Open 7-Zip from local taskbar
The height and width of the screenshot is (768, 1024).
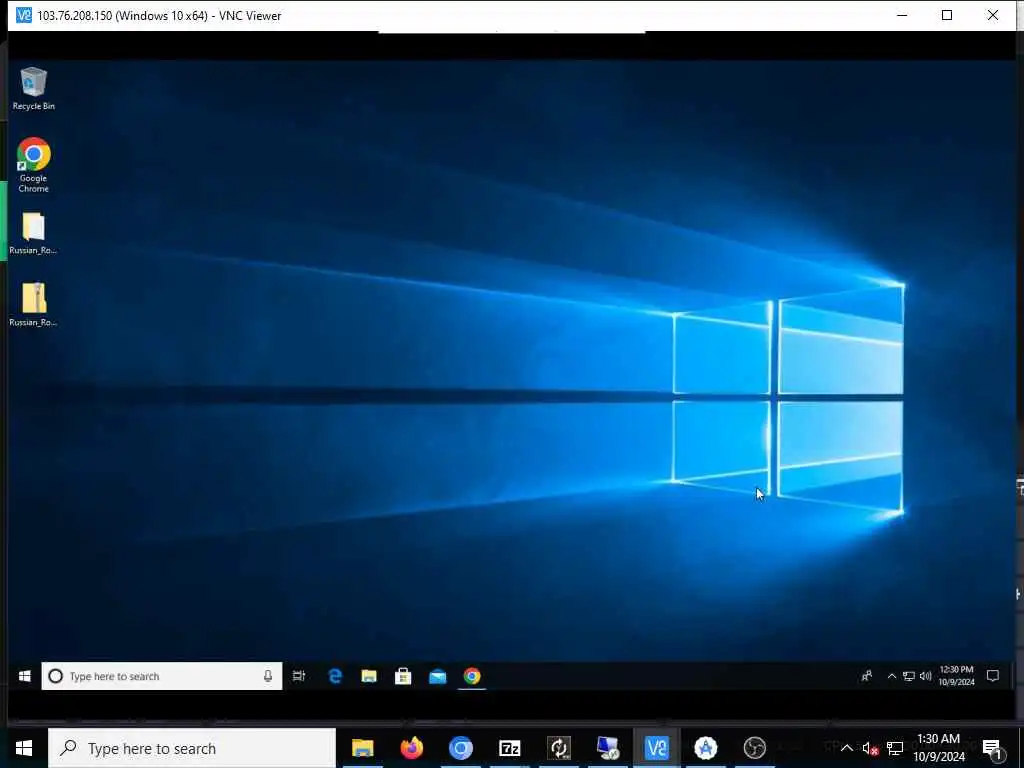click(x=509, y=748)
